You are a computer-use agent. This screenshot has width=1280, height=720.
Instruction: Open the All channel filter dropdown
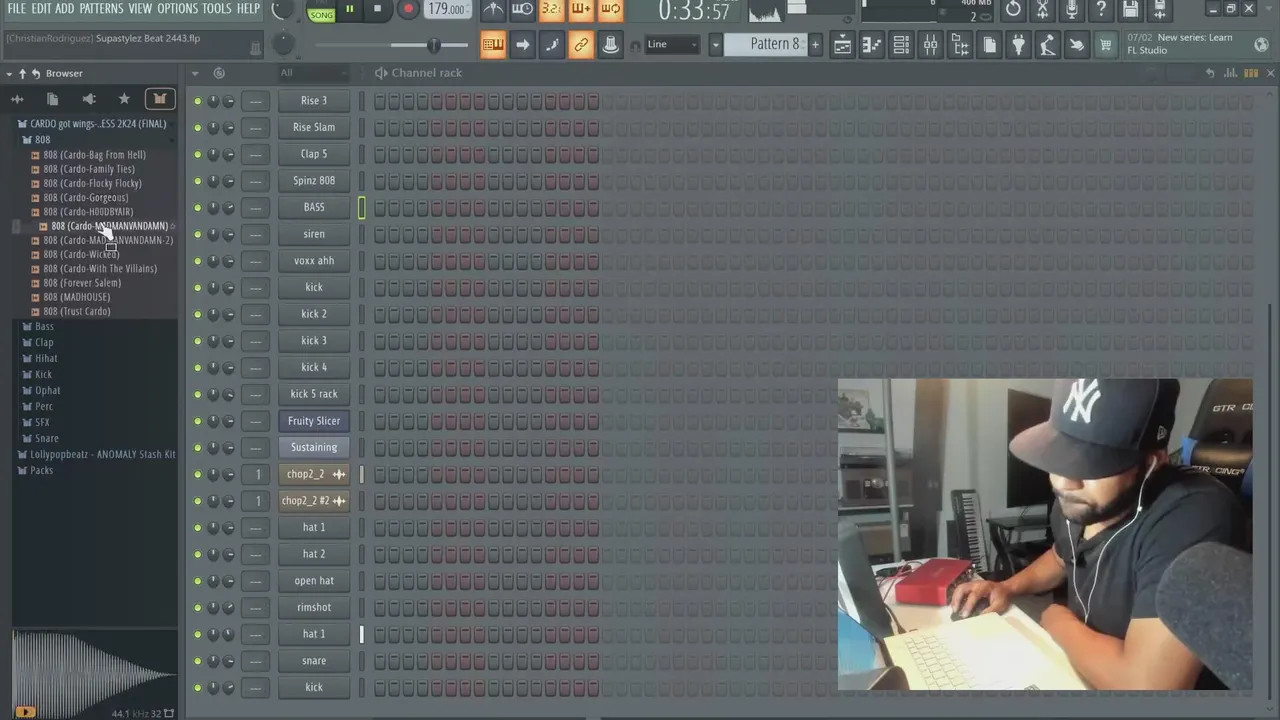(312, 73)
